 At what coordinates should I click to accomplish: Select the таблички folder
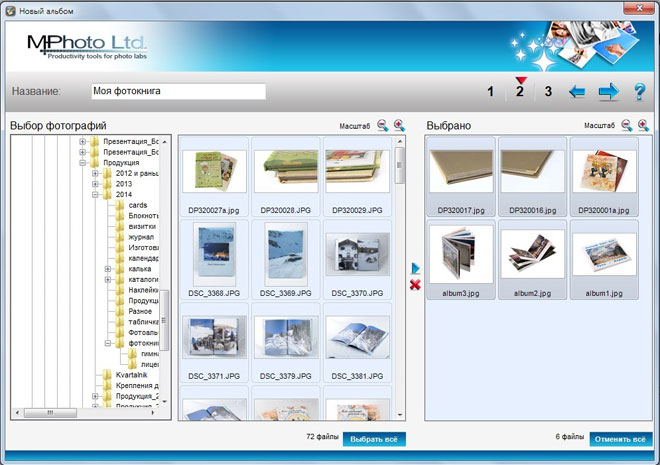click(143, 322)
